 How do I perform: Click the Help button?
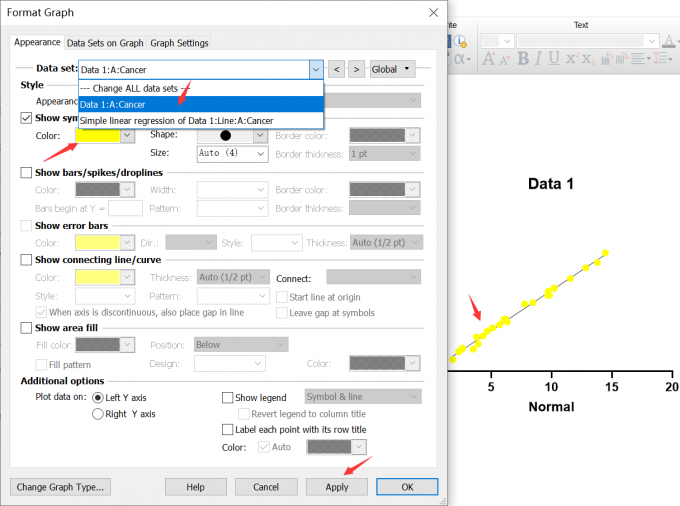click(x=196, y=487)
